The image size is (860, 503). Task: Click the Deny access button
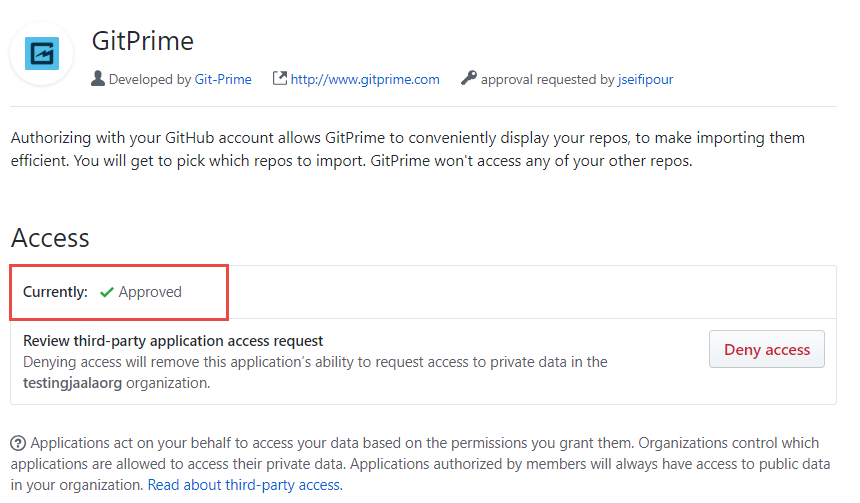coord(767,349)
